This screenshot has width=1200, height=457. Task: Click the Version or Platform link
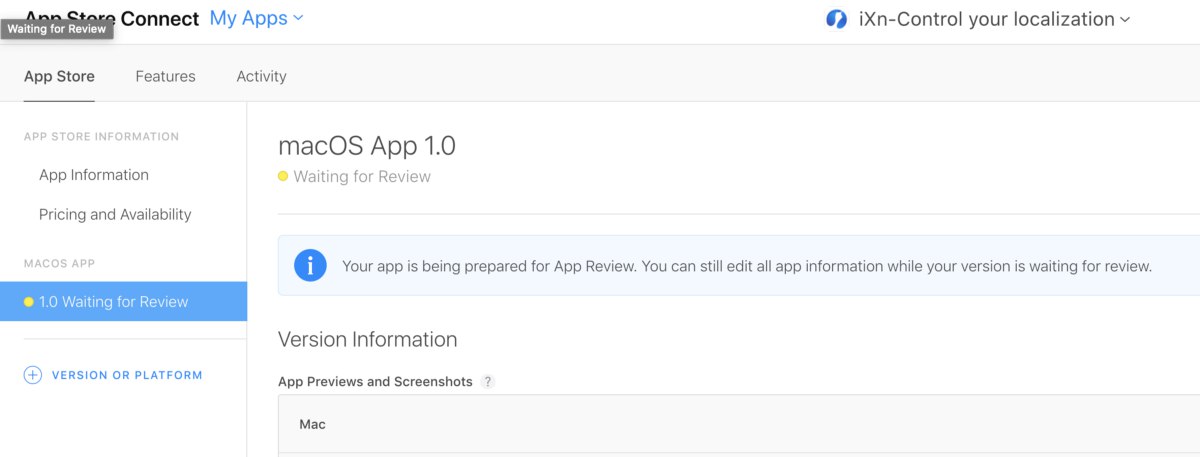[127, 375]
